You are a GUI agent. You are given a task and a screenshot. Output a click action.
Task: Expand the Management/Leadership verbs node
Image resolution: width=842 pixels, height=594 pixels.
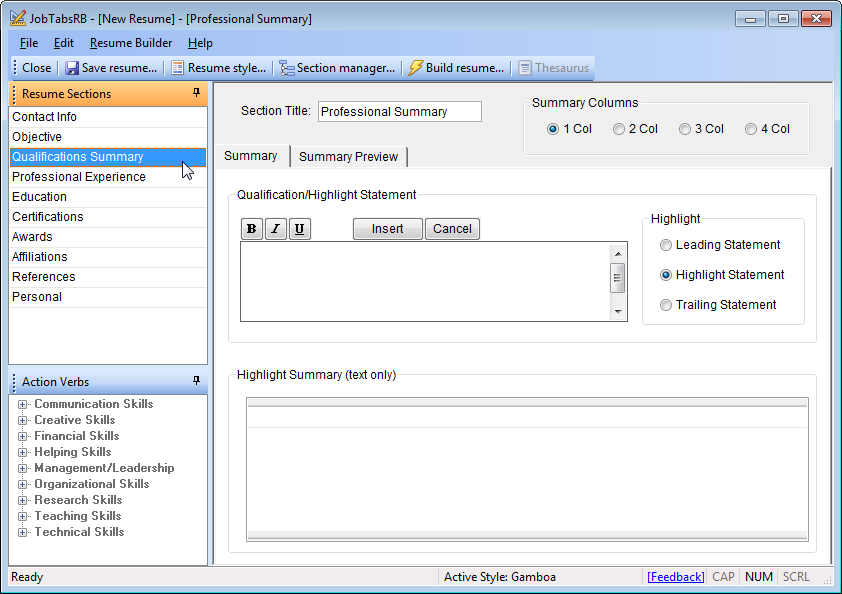coord(23,469)
